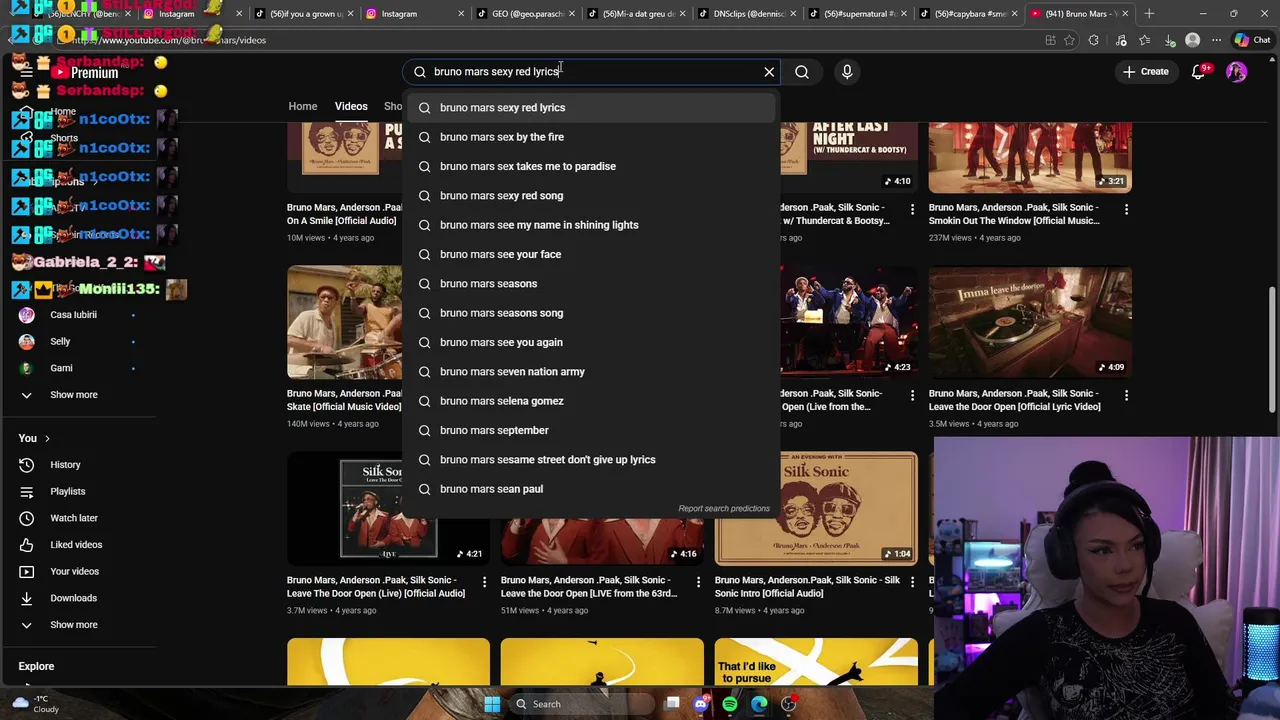1280x720 pixels.
Task: Open the 'You' section chevron
Action: click(x=46, y=438)
